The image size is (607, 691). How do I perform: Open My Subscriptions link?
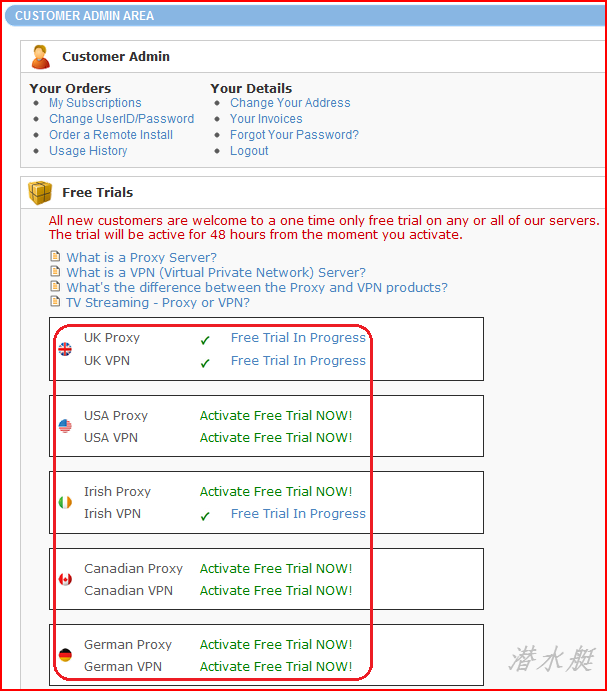95,103
